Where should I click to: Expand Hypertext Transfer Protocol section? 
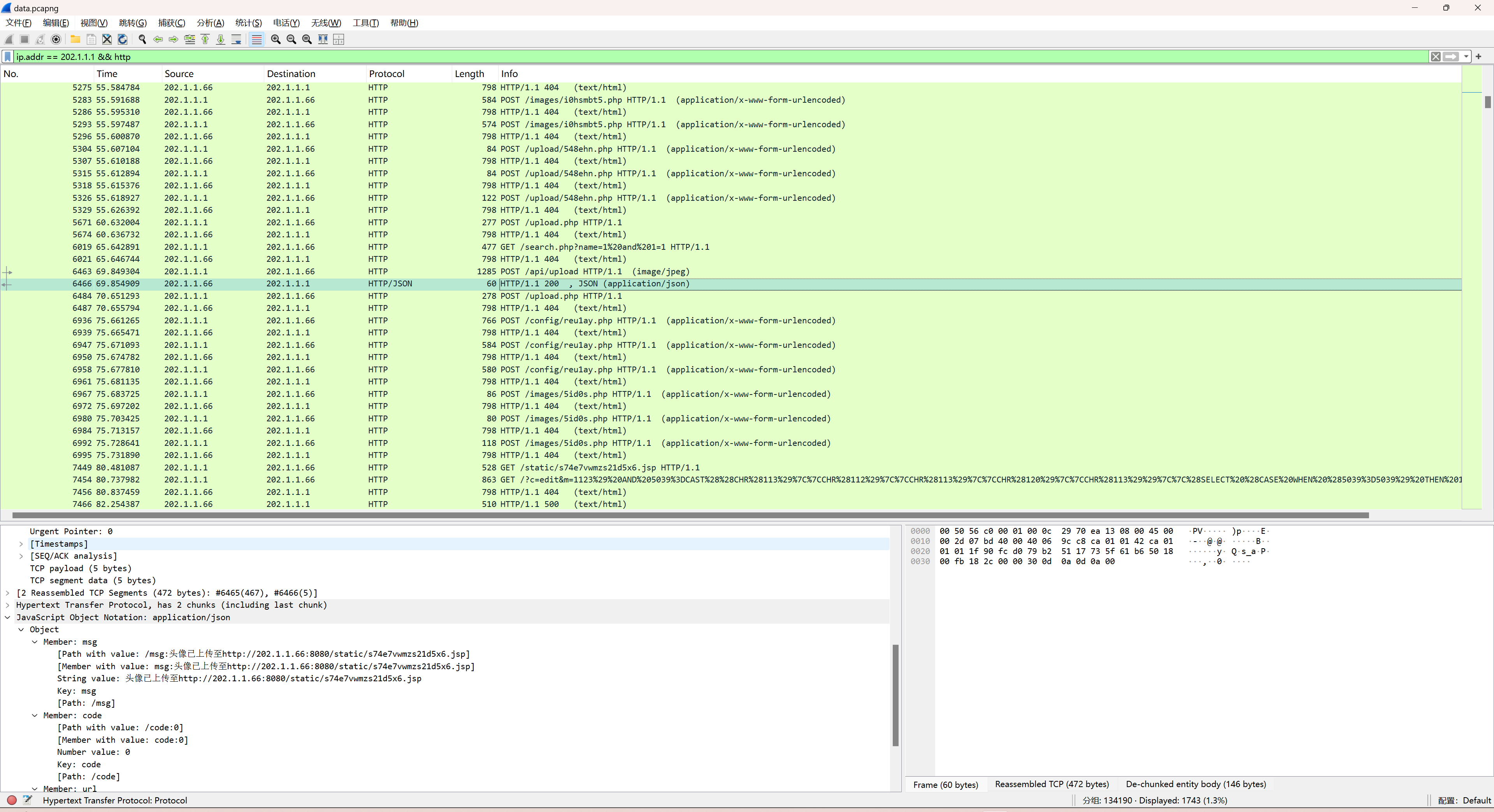(7, 605)
